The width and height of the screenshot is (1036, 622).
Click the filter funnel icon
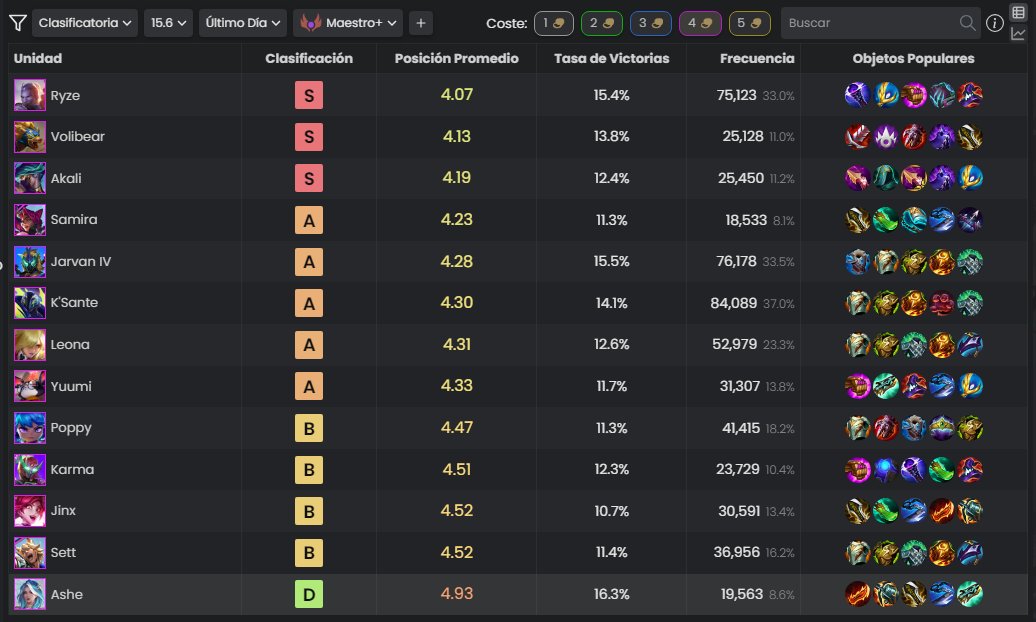coord(18,23)
